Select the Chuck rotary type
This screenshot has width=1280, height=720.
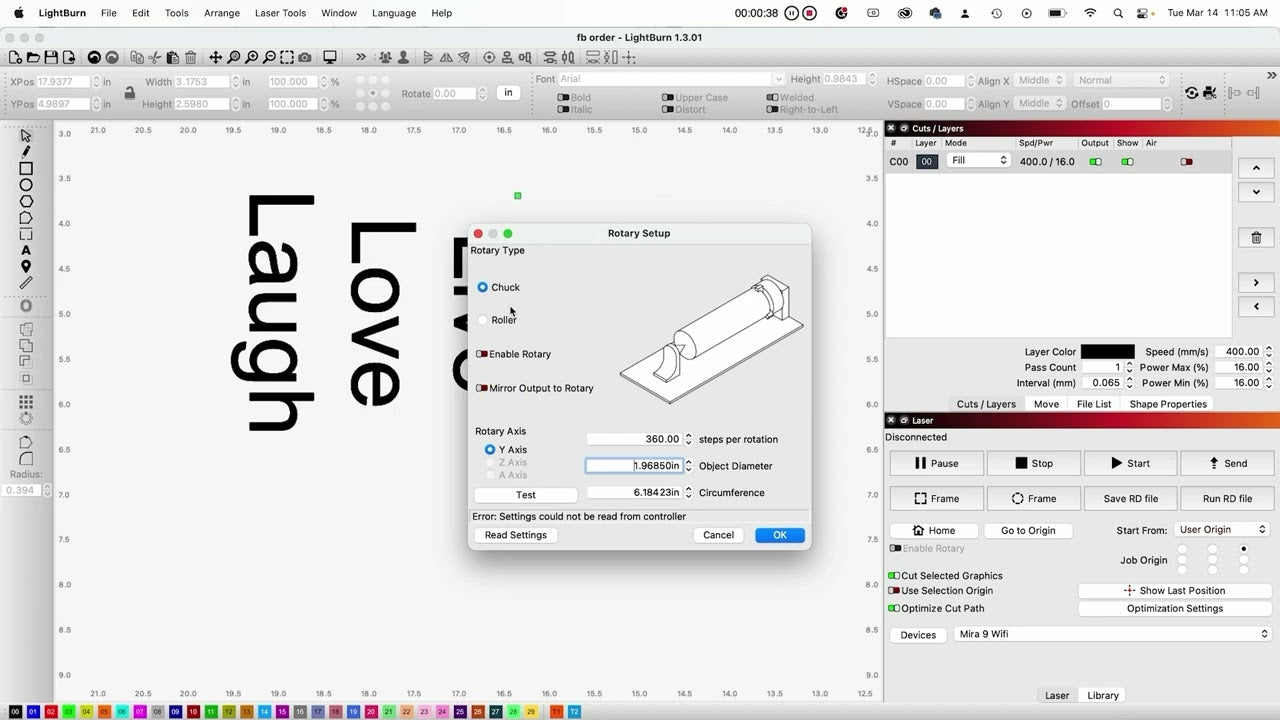click(482, 287)
